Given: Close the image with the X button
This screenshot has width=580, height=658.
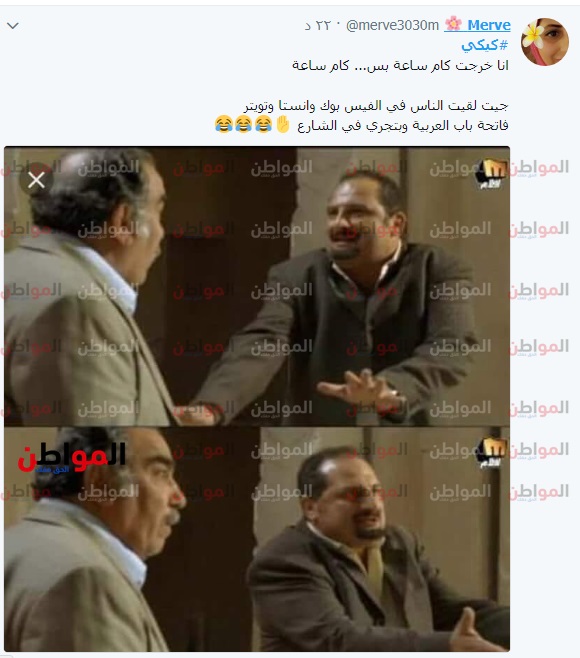Looking at the screenshot, I should tap(37, 180).
